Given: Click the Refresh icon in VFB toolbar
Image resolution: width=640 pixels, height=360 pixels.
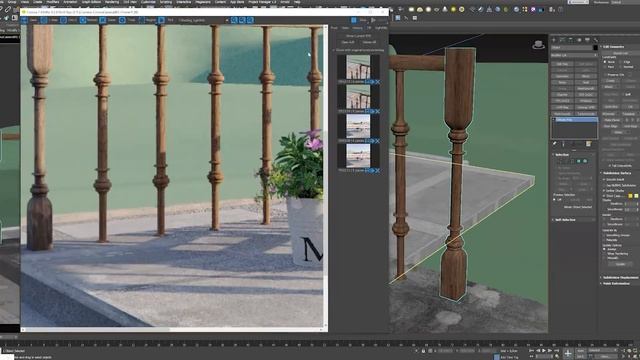Looking at the screenshot, I should coord(83,20).
